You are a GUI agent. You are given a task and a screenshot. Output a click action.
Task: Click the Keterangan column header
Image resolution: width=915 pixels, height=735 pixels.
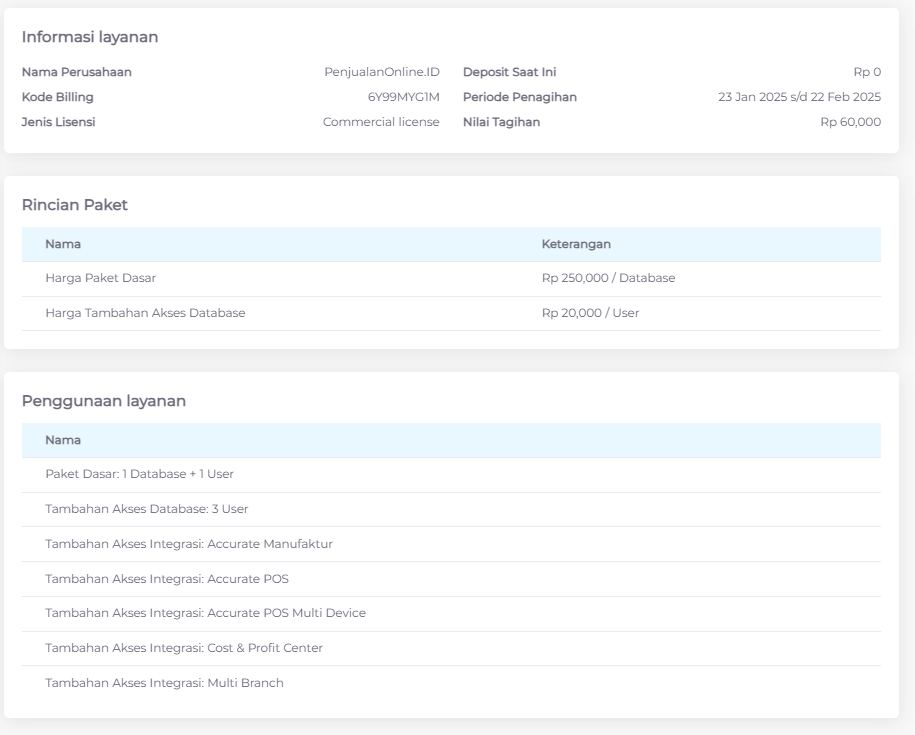click(x=576, y=244)
